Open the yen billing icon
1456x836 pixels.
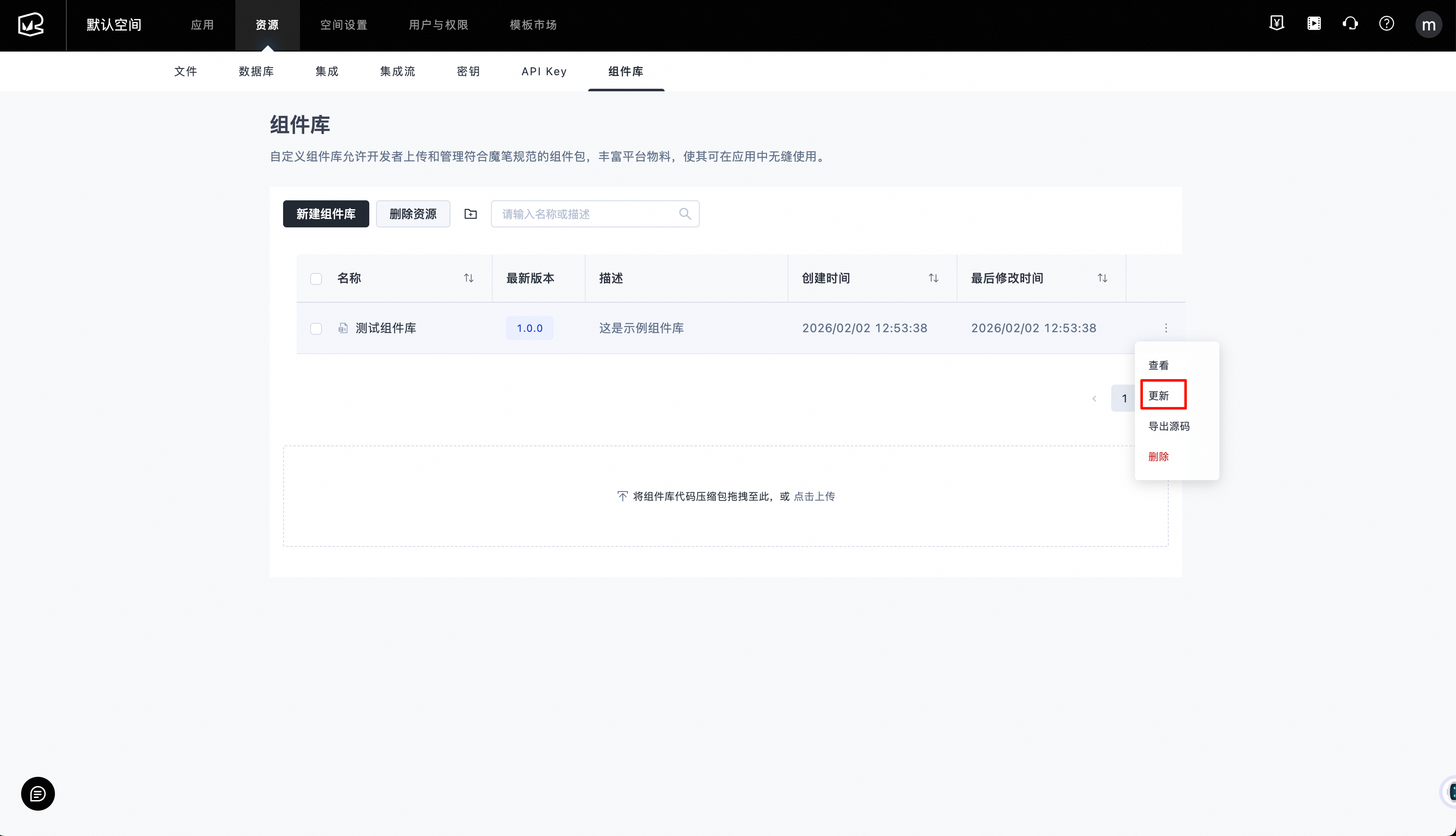(x=1276, y=24)
